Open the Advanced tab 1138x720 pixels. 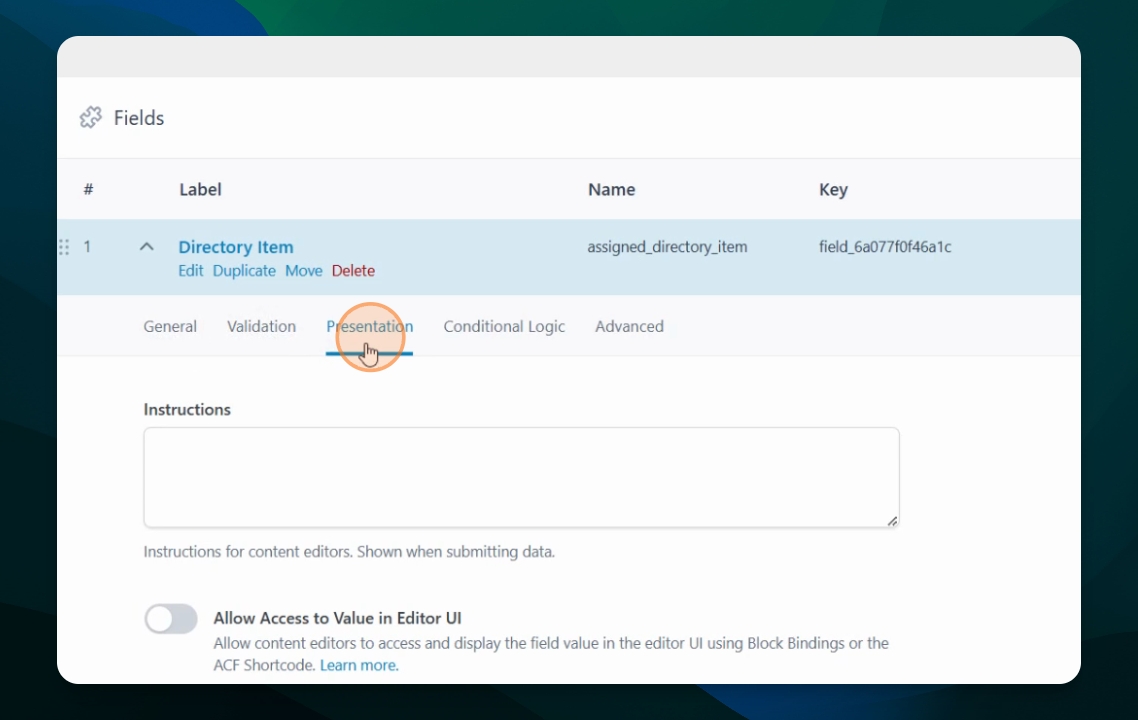tap(629, 327)
